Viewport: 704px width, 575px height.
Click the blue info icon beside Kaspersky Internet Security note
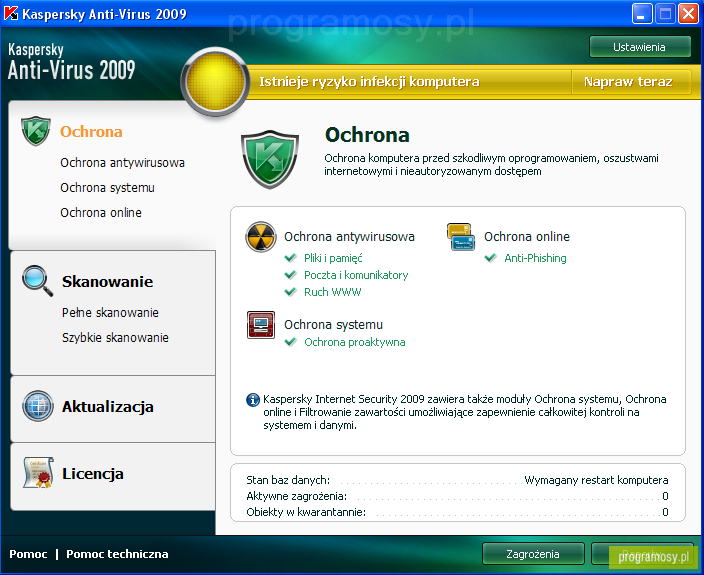(x=253, y=399)
